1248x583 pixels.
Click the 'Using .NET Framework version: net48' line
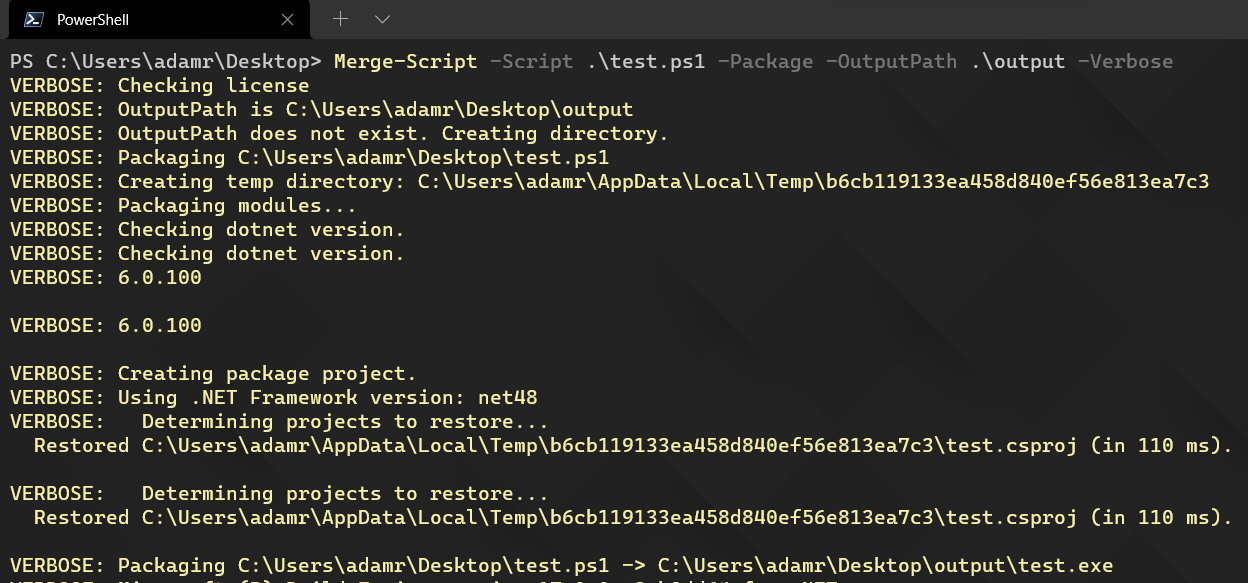click(274, 397)
